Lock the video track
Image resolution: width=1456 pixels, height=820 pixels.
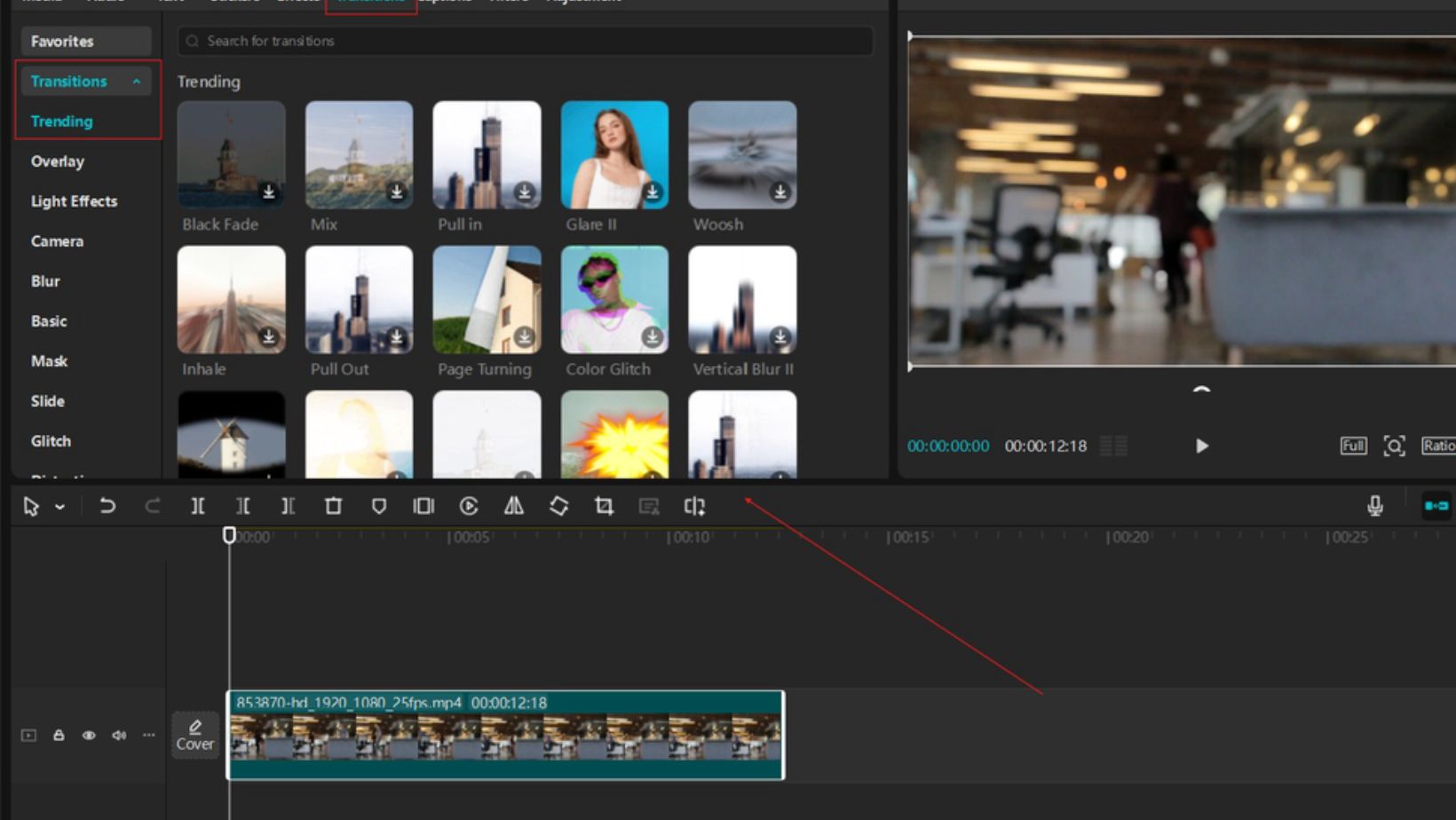[x=59, y=736]
